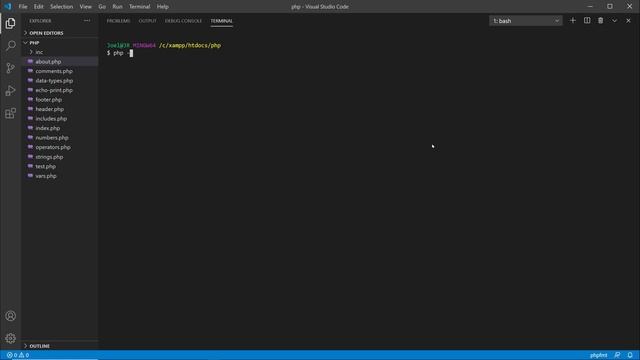
Task: Create a new terminal with plus icon
Action: point(573,20)
